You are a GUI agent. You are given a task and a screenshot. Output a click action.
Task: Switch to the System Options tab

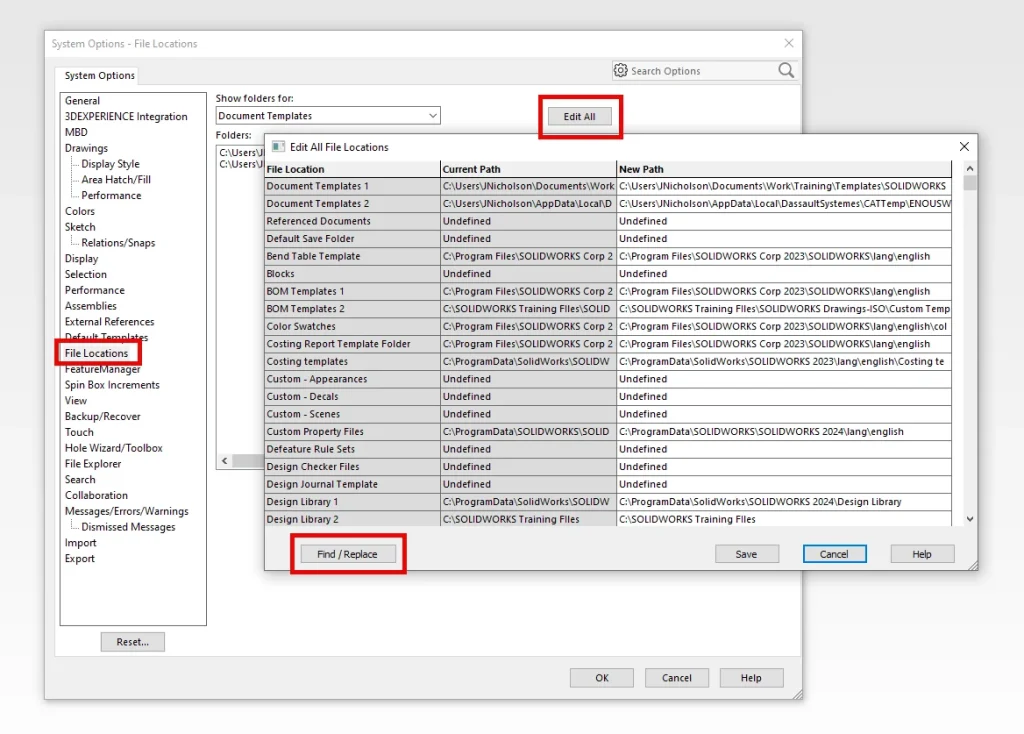point(97,75)
